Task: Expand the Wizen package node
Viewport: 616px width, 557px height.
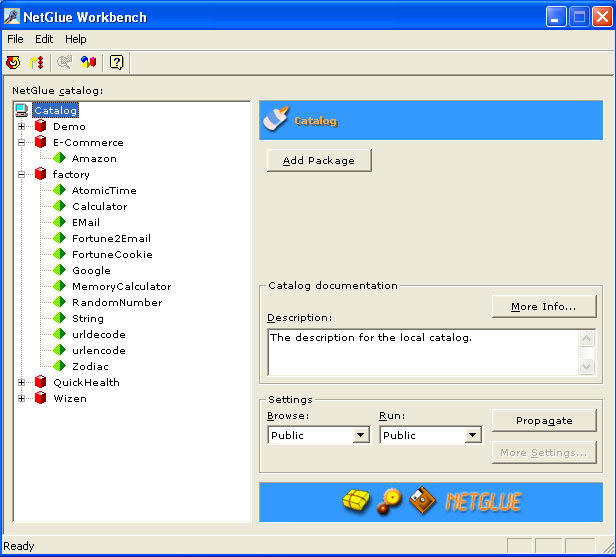Action: coord(22,398)
